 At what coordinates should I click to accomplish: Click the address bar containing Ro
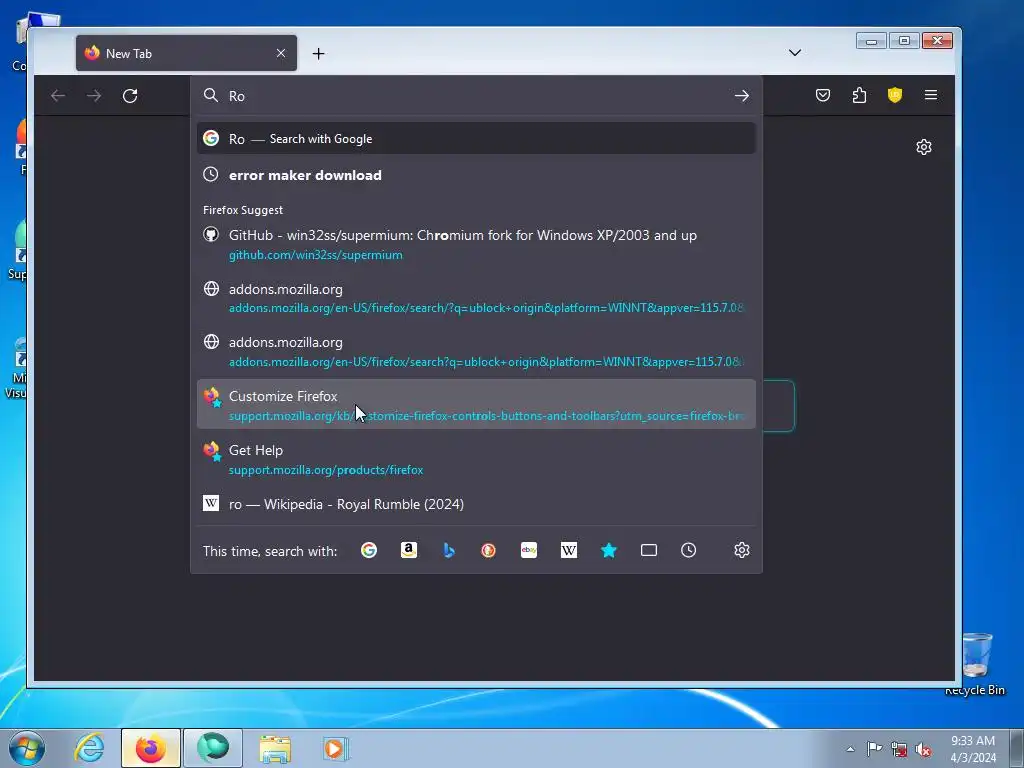coord(476,96)
